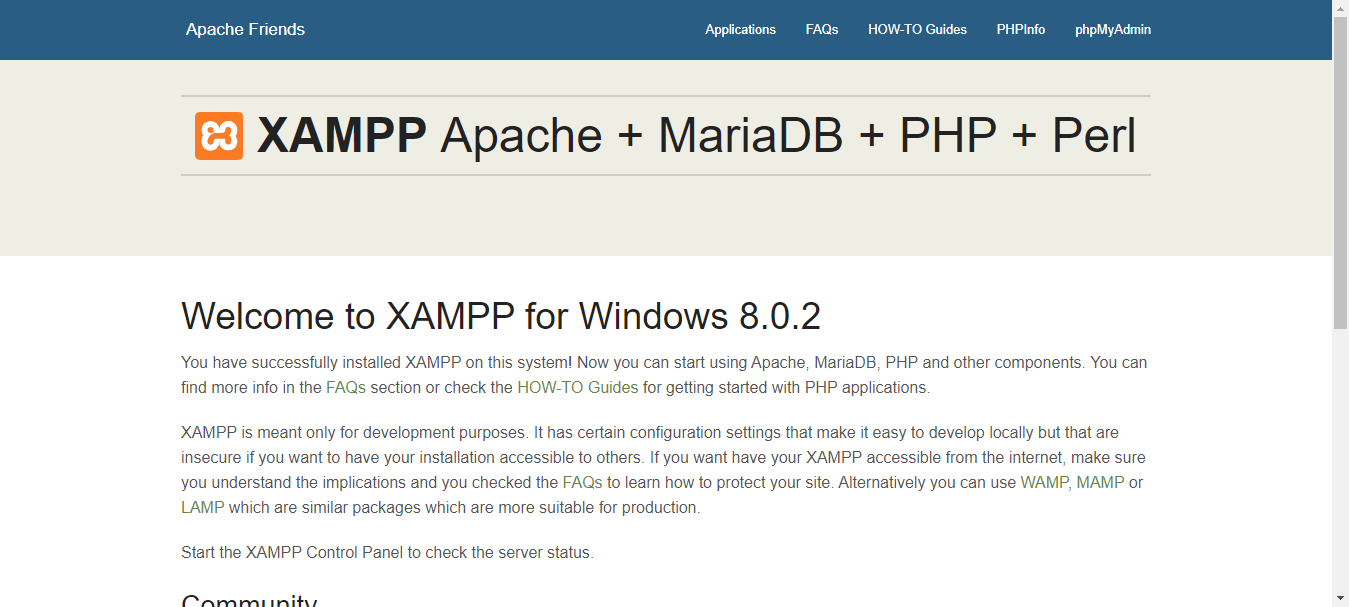Click the Welcome to XAMPP for Windows heading
The height and width of the screenshot is (607, 1349).
pos(501,316)
